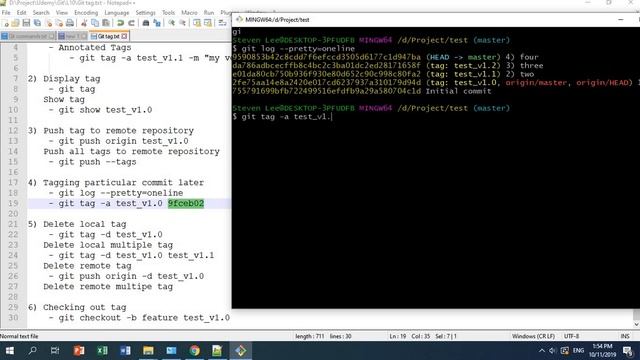640x360 pixels.
Task: Open Excel from the taskbar
Action: click(102, 351)
